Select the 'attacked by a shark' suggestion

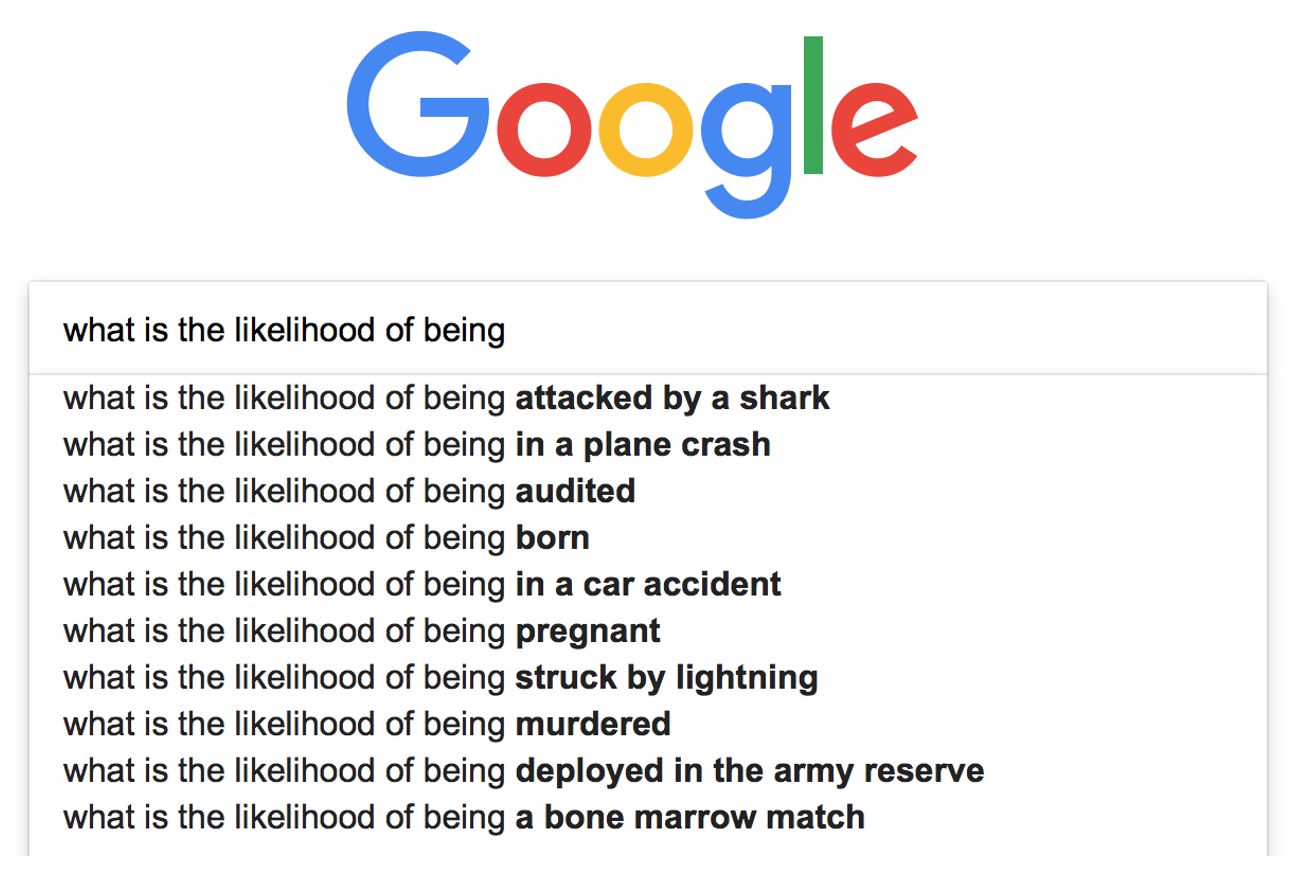click(446, 398)
